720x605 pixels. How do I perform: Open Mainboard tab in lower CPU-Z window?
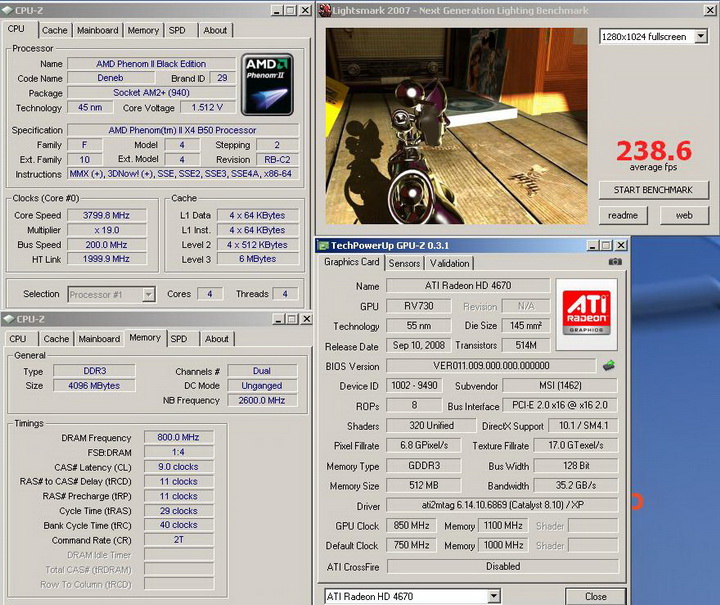point(99,339)
